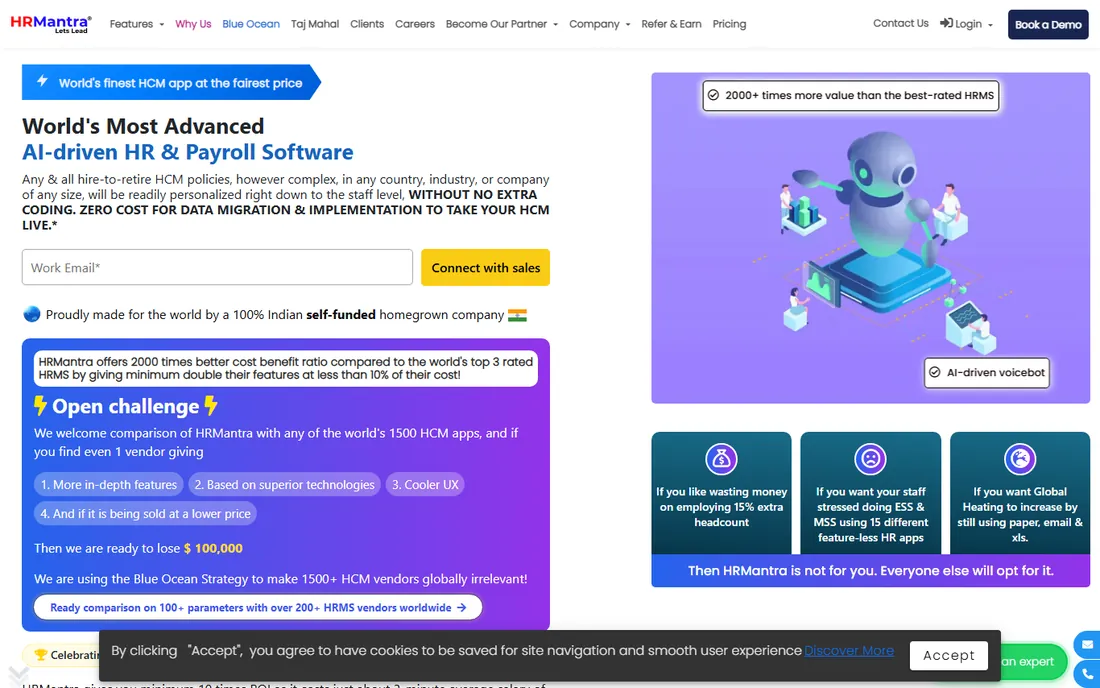Navigate to Careers

pyautogui.click(x=415, y=24)
